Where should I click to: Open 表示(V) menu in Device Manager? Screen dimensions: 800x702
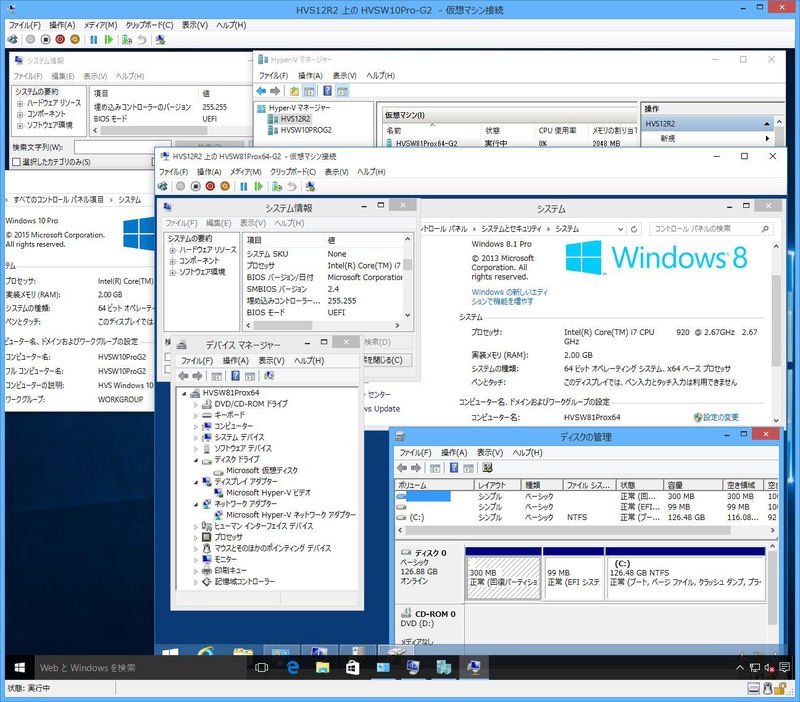click(x=271, y=361)
